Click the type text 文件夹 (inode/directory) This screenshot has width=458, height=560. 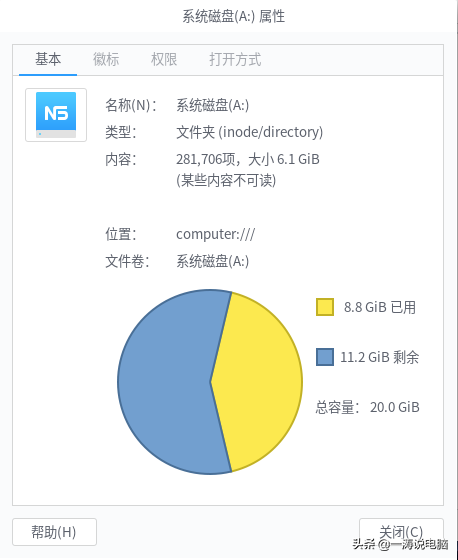click(249, 132)
